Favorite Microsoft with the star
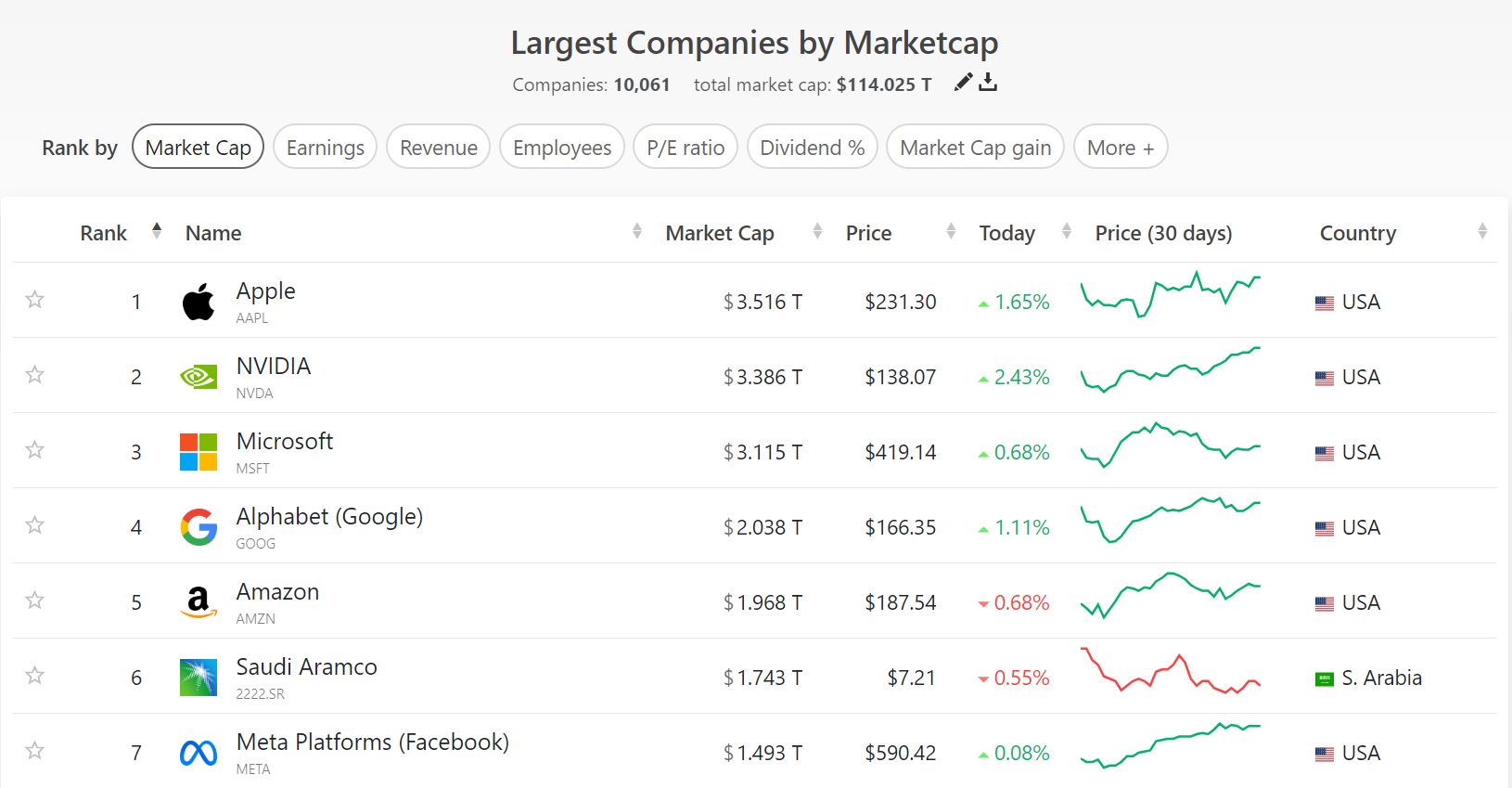1512x788 pixels. click(34, 449)
